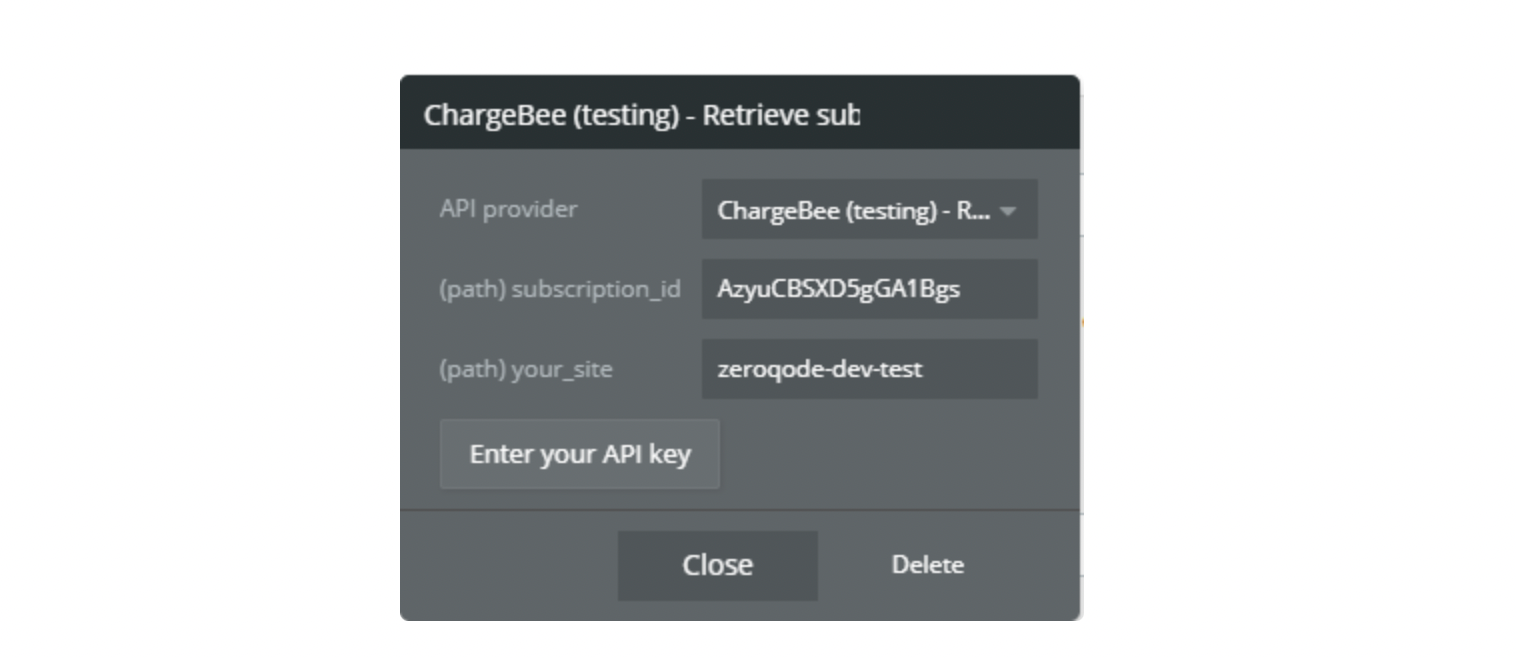Click the subscription_id field showing AzyuCBSXD5gGA1Bgs
The width and height of the screenshot is (1516, 658).
pyautogui.click(x=869, y=289)
